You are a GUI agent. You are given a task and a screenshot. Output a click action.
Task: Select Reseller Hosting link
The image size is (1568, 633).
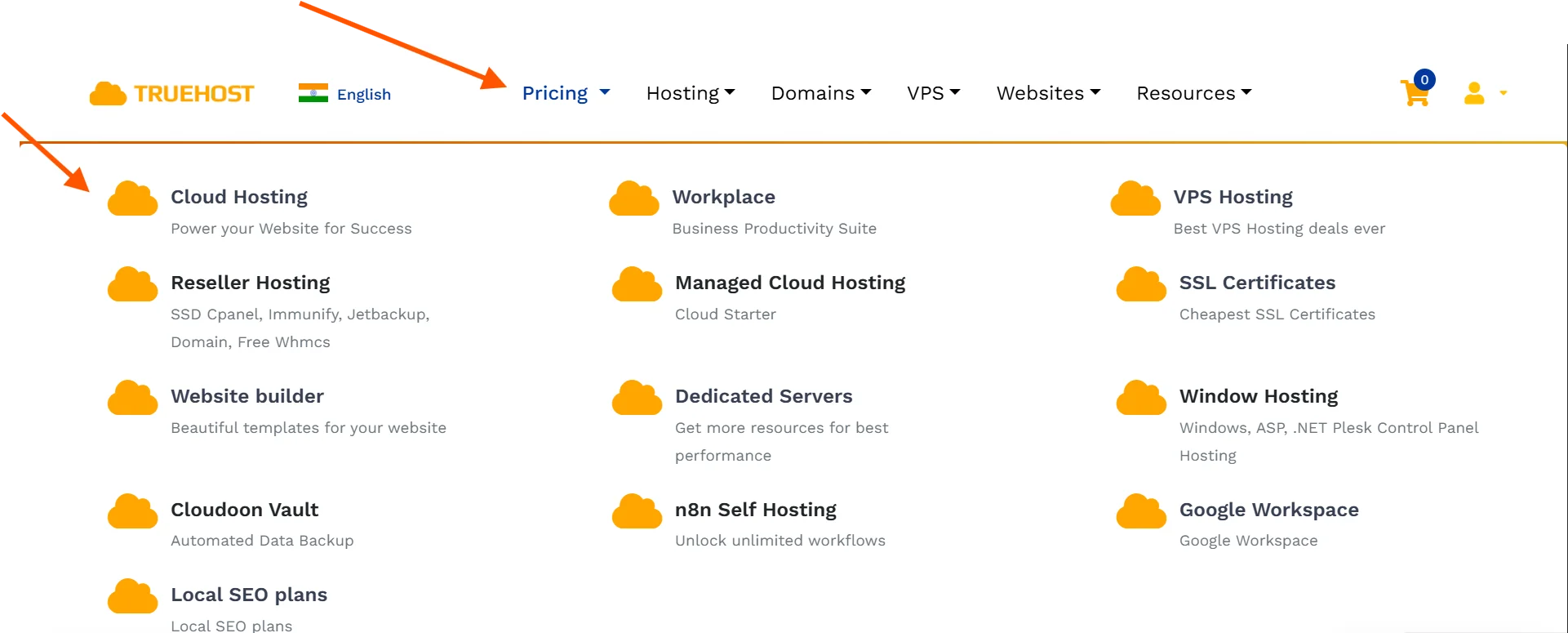(251, 283)
